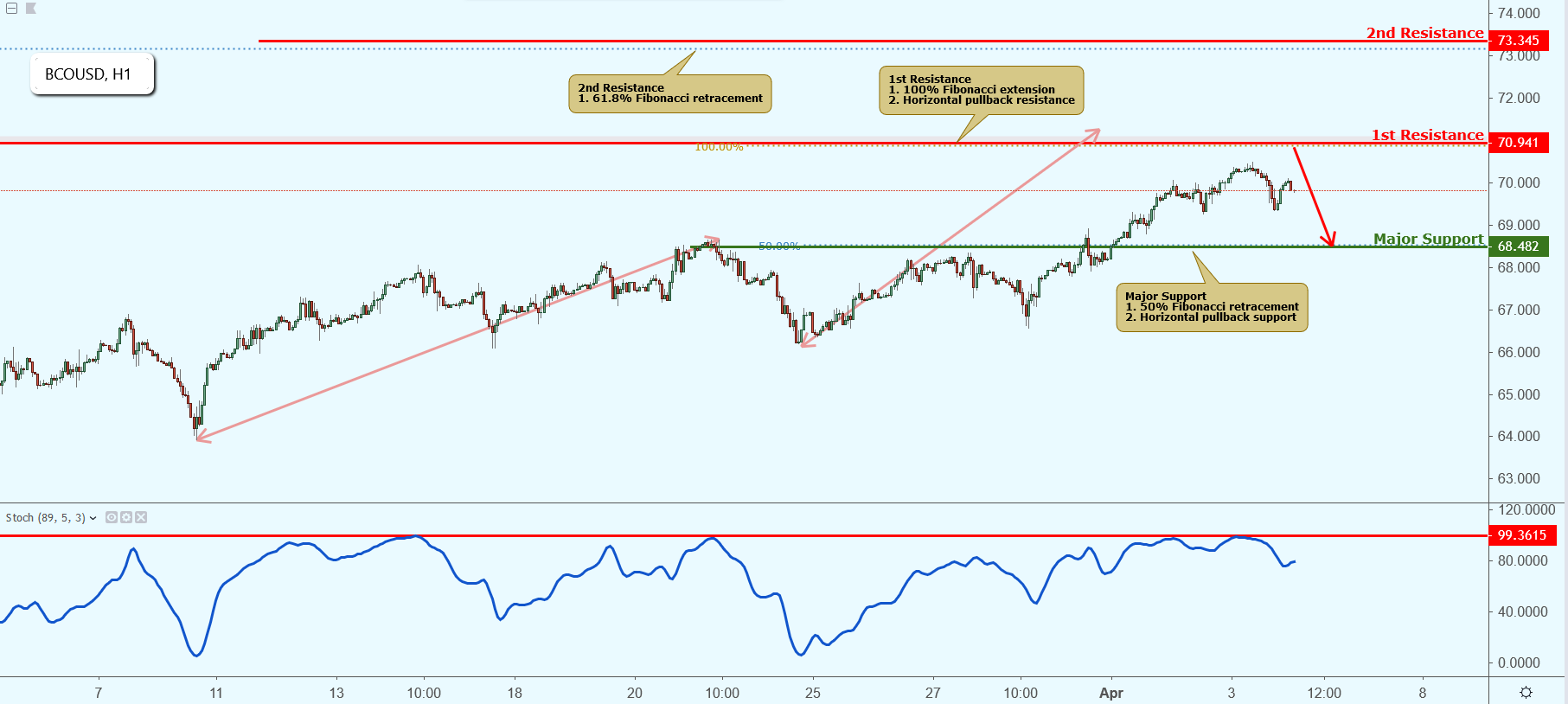Click the '12:00' label on time axis
The width and height of the screenshot is (1568, 704).
pyautogui.click(x=1324, y=693)
